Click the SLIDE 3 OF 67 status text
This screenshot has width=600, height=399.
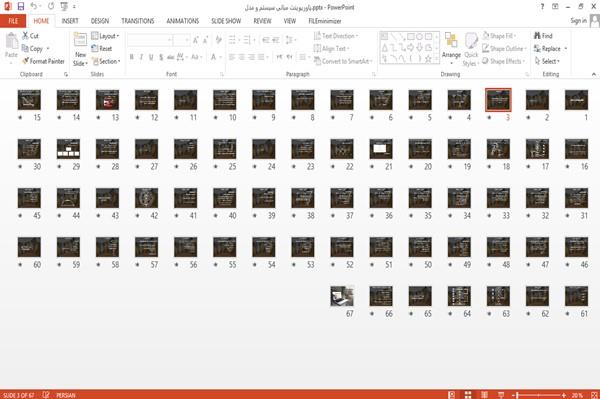[x=18, y=395]
